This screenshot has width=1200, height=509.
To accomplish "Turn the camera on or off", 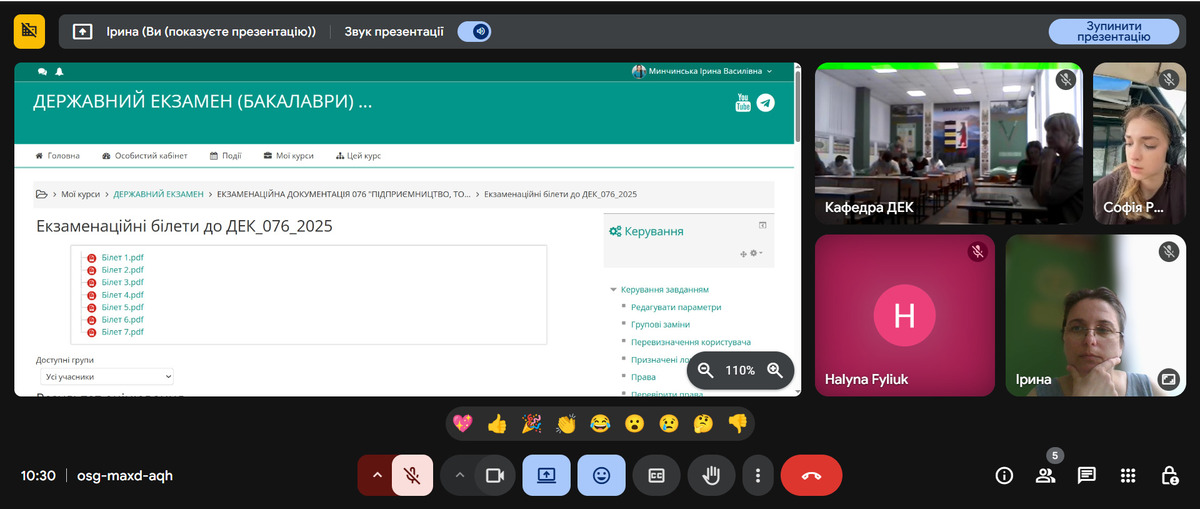I will 494,476.
